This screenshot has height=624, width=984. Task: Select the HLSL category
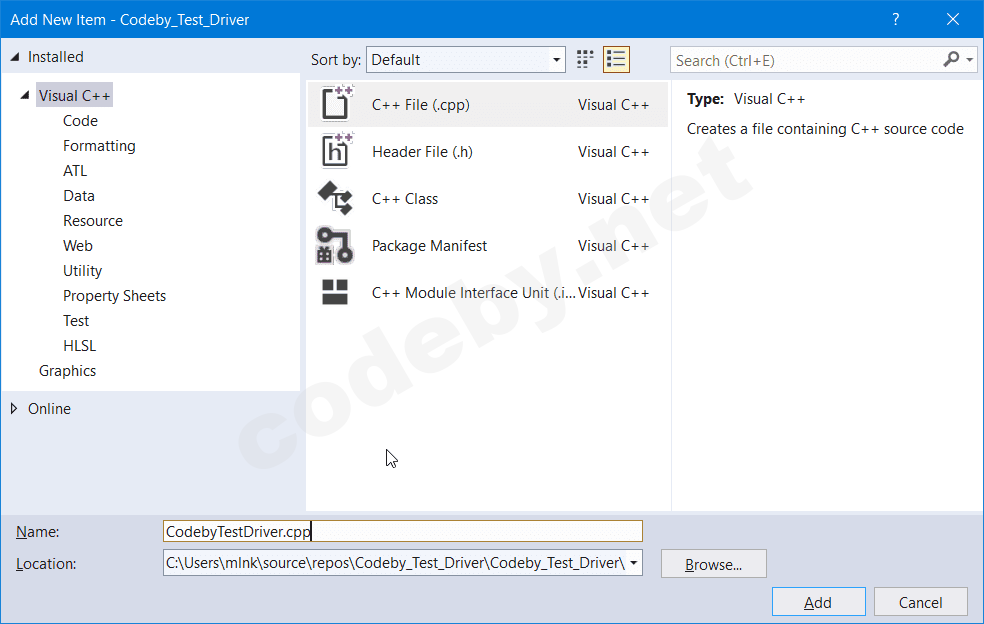coord(80,346)
